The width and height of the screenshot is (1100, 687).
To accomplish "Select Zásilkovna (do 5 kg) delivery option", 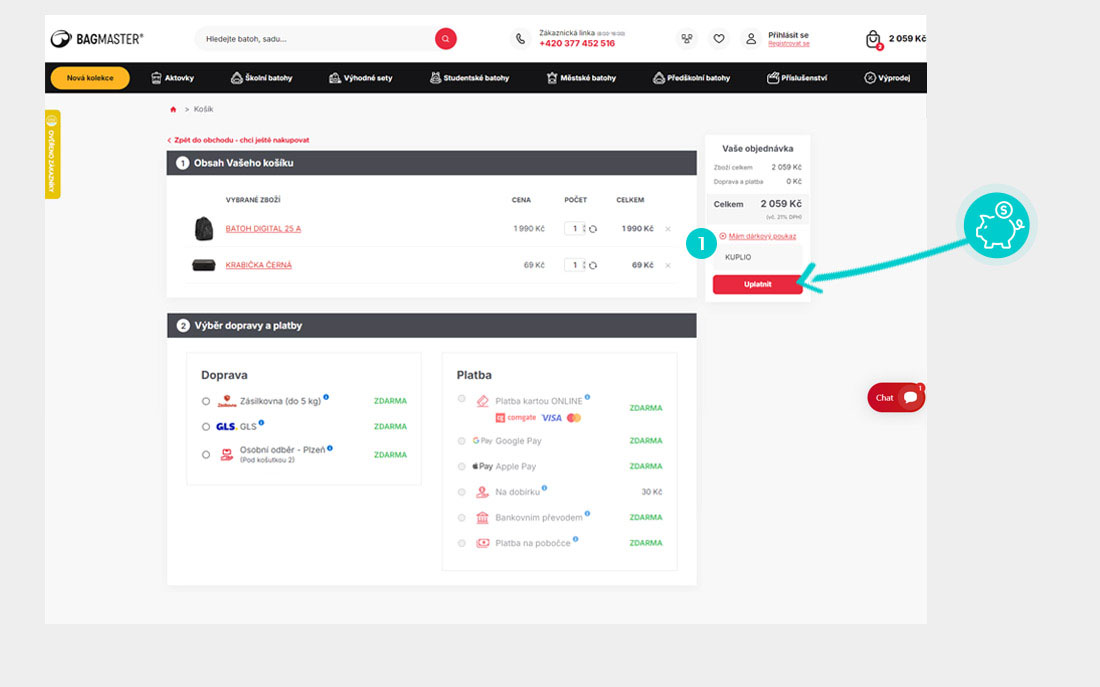I will click(x=206, y=401).
